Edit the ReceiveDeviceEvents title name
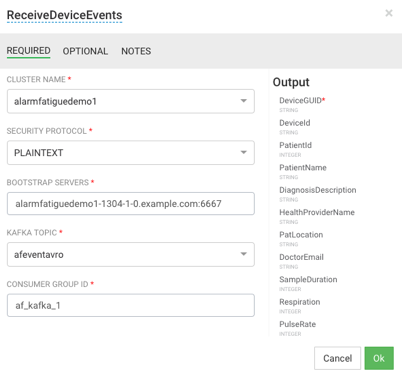 point(64,15)
